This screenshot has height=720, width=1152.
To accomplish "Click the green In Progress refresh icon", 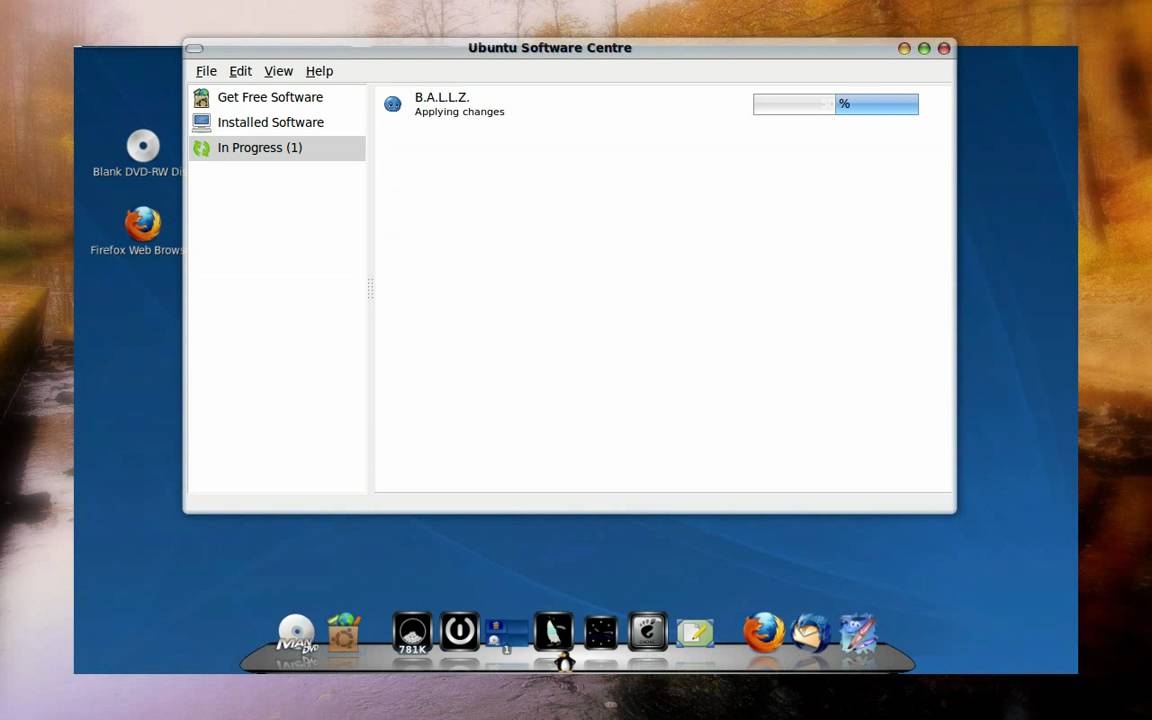I will tap(201, 148).
